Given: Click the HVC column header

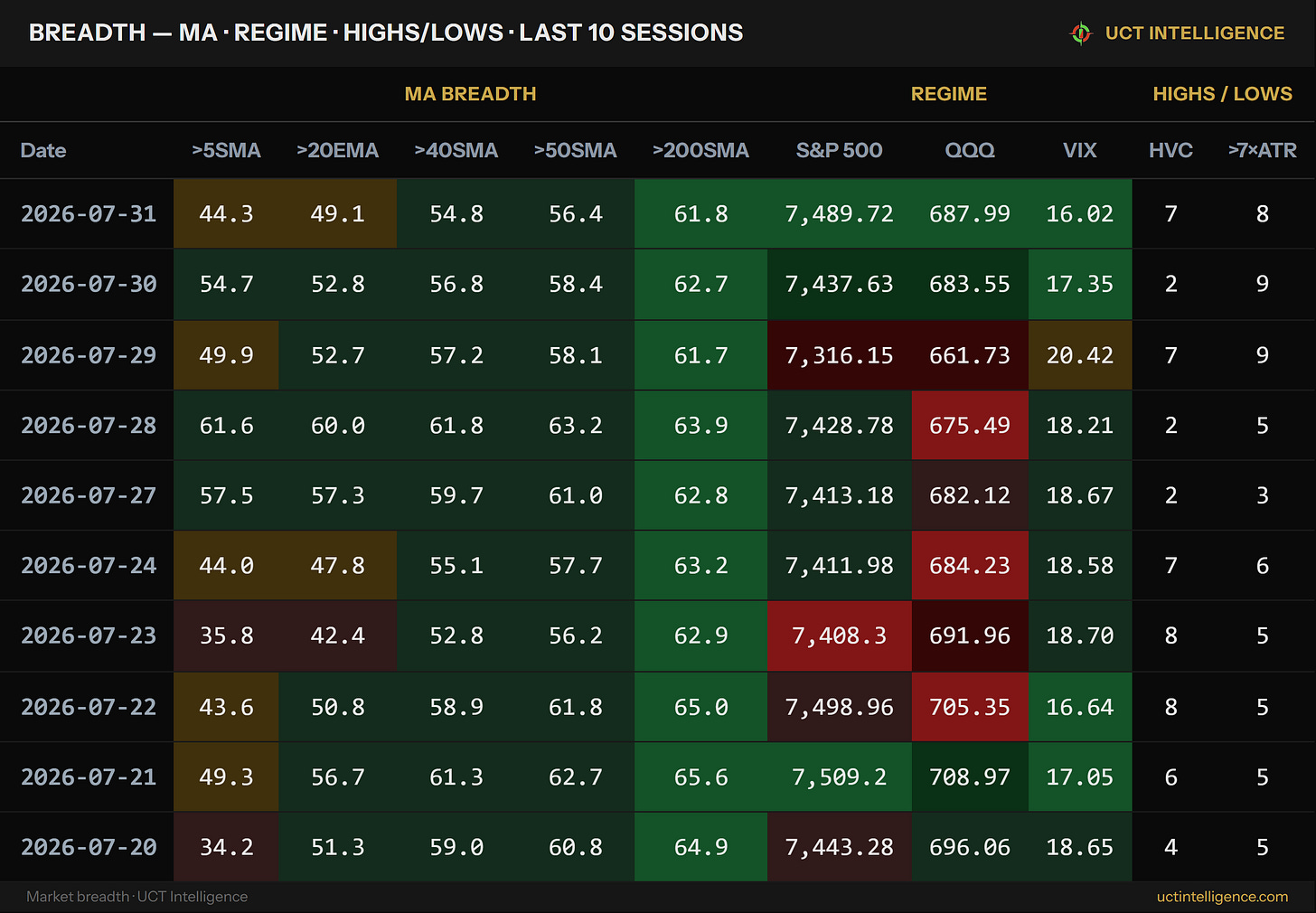Looking at the screenshot, I should (1171, 151).
